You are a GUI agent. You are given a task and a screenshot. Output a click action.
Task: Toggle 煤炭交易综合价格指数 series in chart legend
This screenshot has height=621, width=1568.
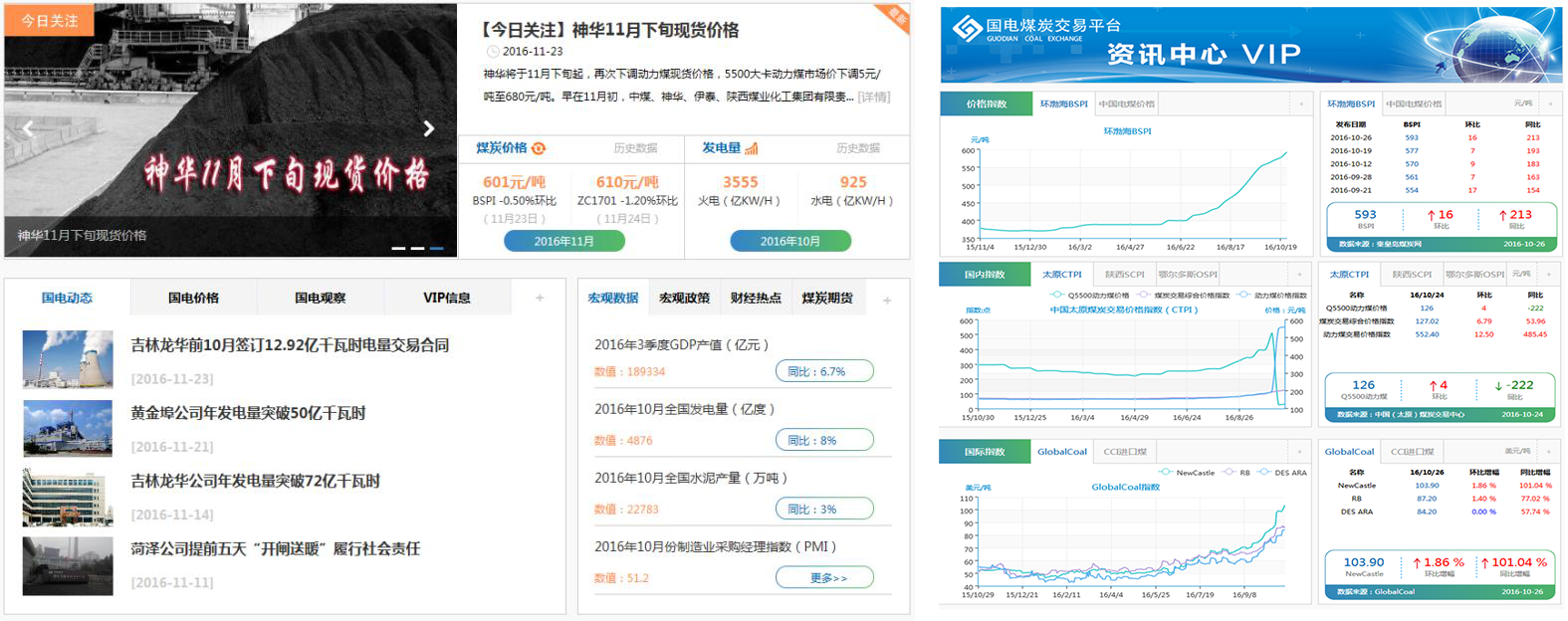[1184, 295]
